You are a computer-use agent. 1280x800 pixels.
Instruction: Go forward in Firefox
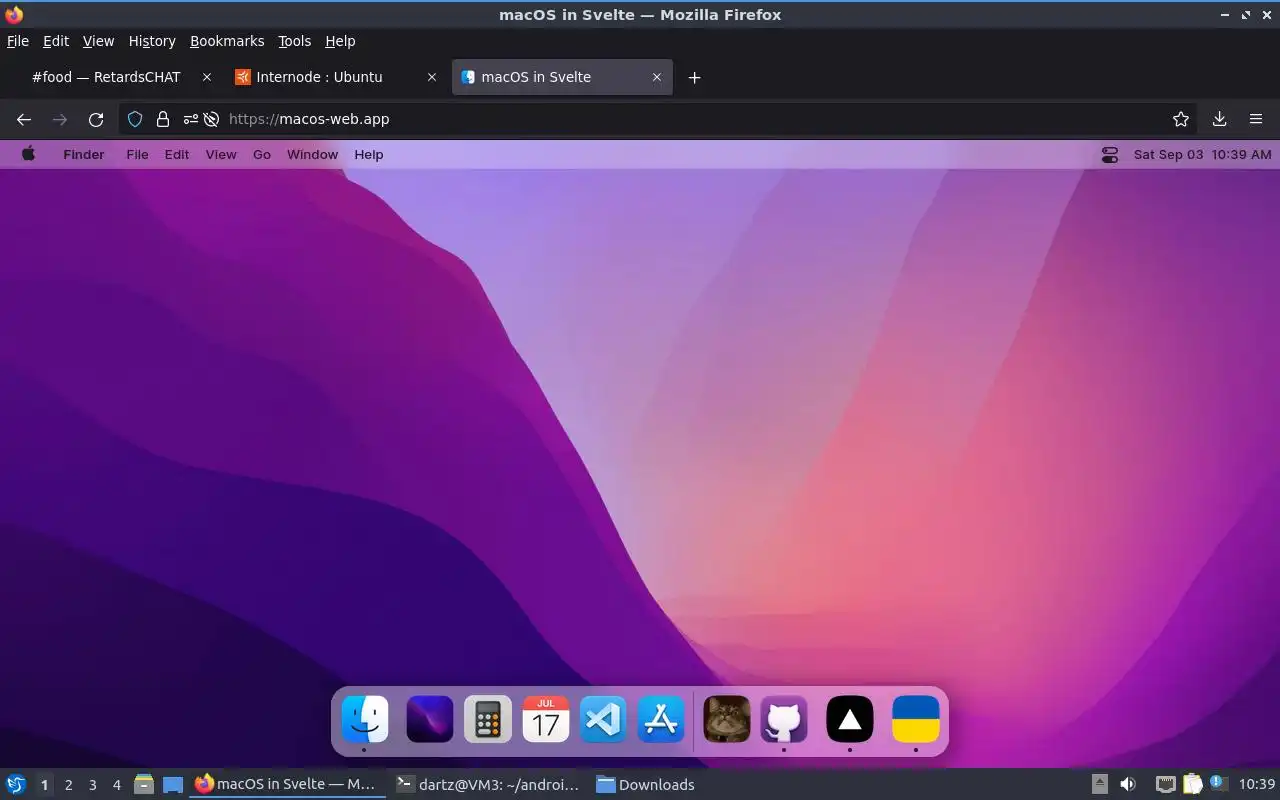pos(60,119)
